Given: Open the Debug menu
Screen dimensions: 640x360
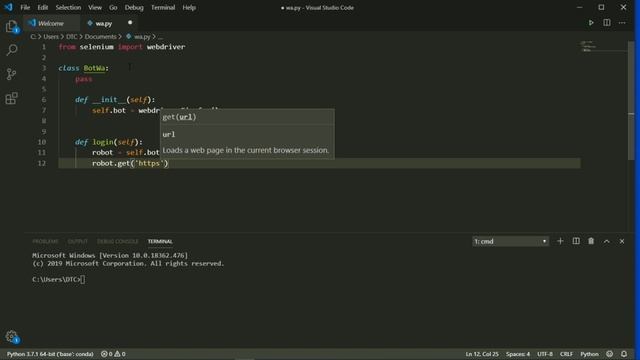Looking at the screenshot, I should coord(134,7).
